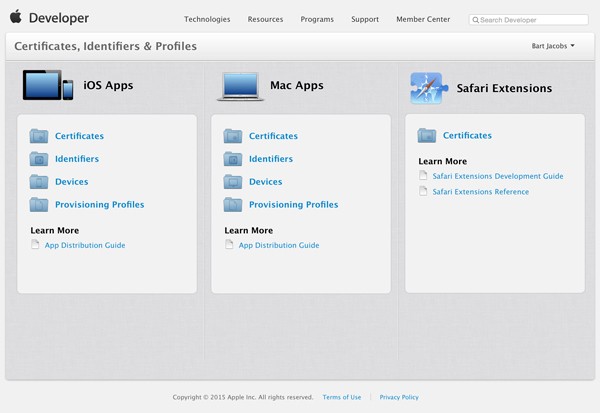Open Safari Extensions Development Guide link

click(x=498, y=176)
